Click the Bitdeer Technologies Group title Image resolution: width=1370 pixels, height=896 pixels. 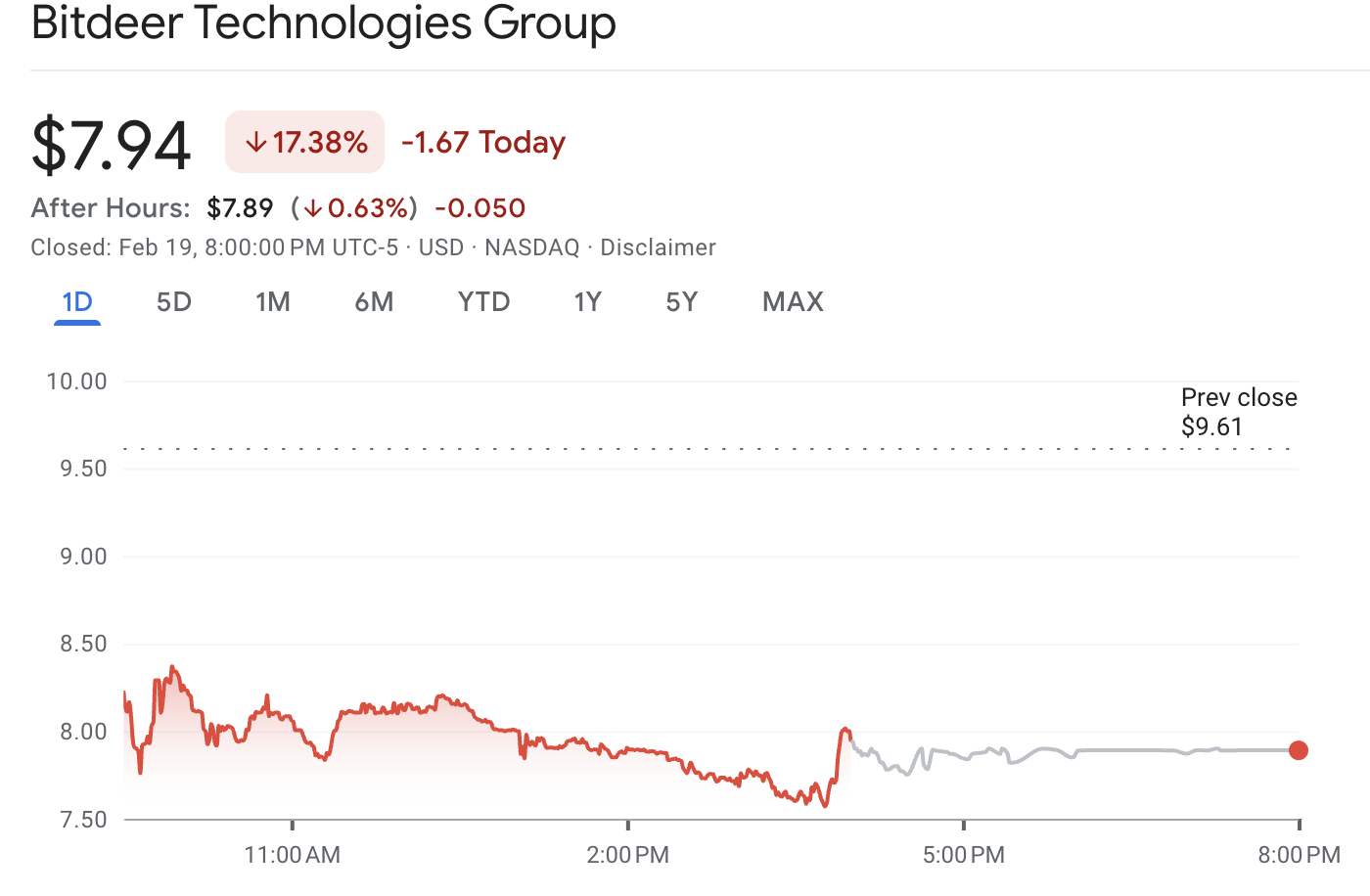tap(324, 23)
